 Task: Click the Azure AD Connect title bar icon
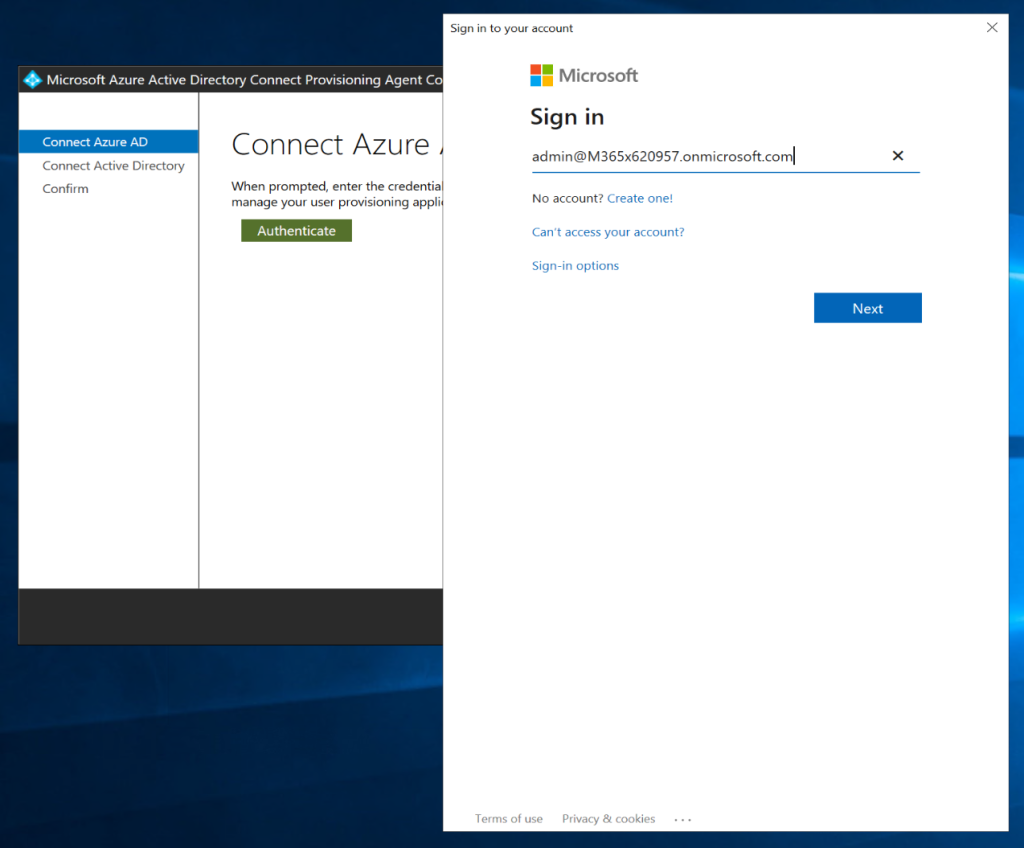tap(33, 80)
